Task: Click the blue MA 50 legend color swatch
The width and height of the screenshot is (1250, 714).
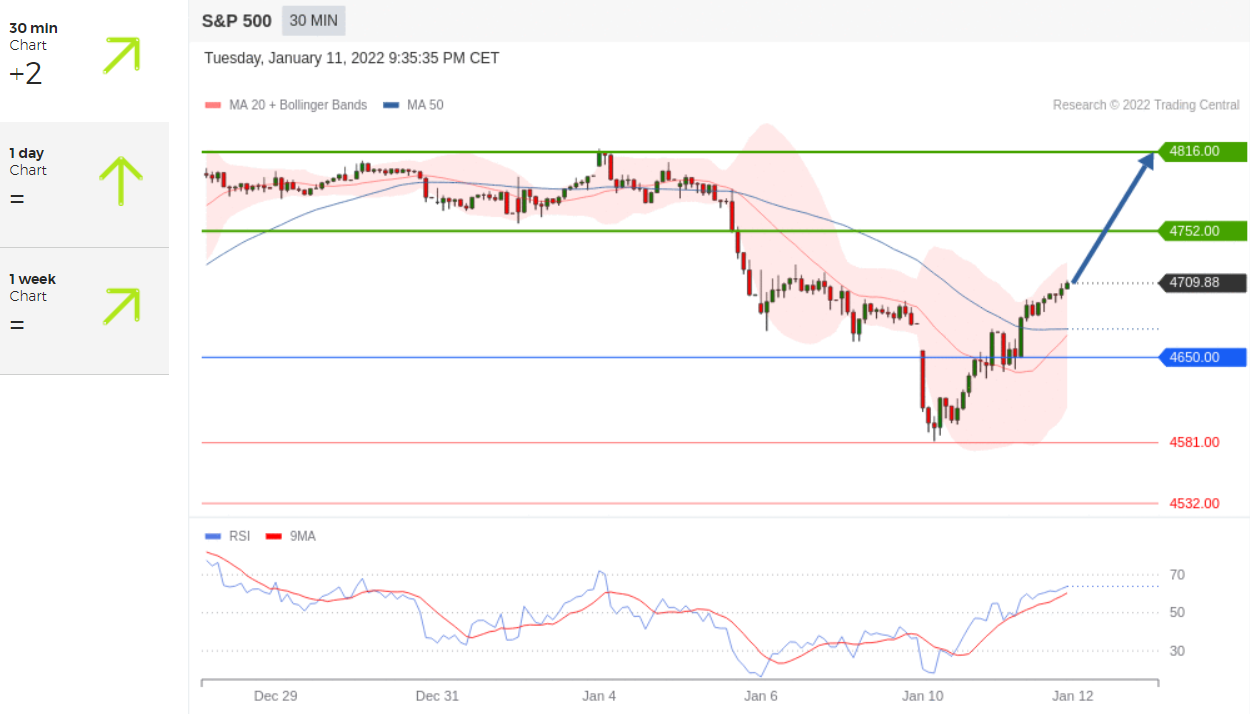Action: coord(391,105)
